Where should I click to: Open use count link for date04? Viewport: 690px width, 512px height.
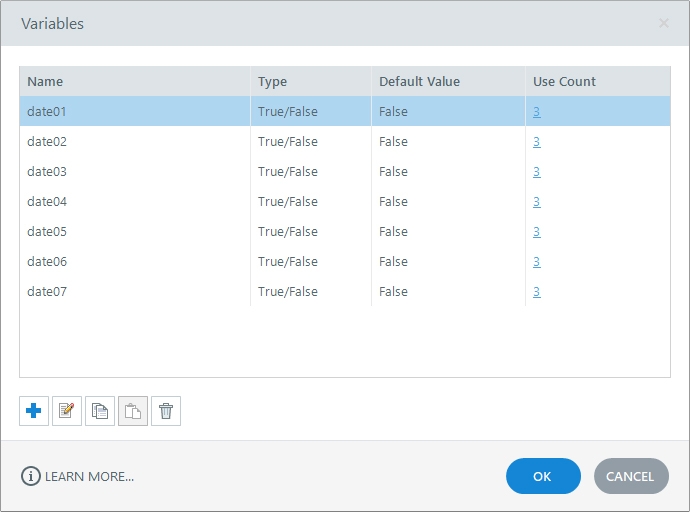tap(537, 202)
